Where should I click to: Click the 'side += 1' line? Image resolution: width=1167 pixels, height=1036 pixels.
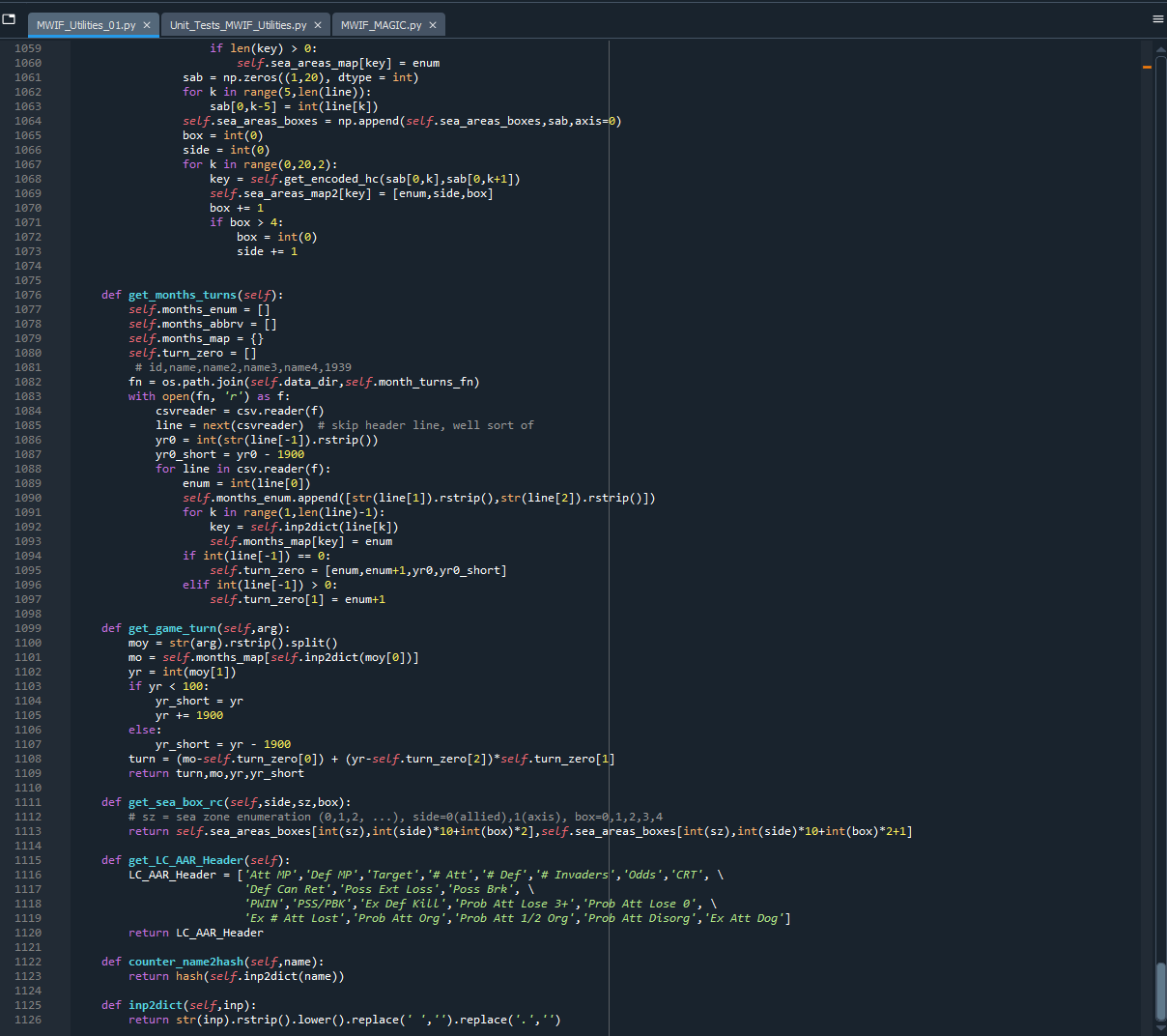(268, 251)
